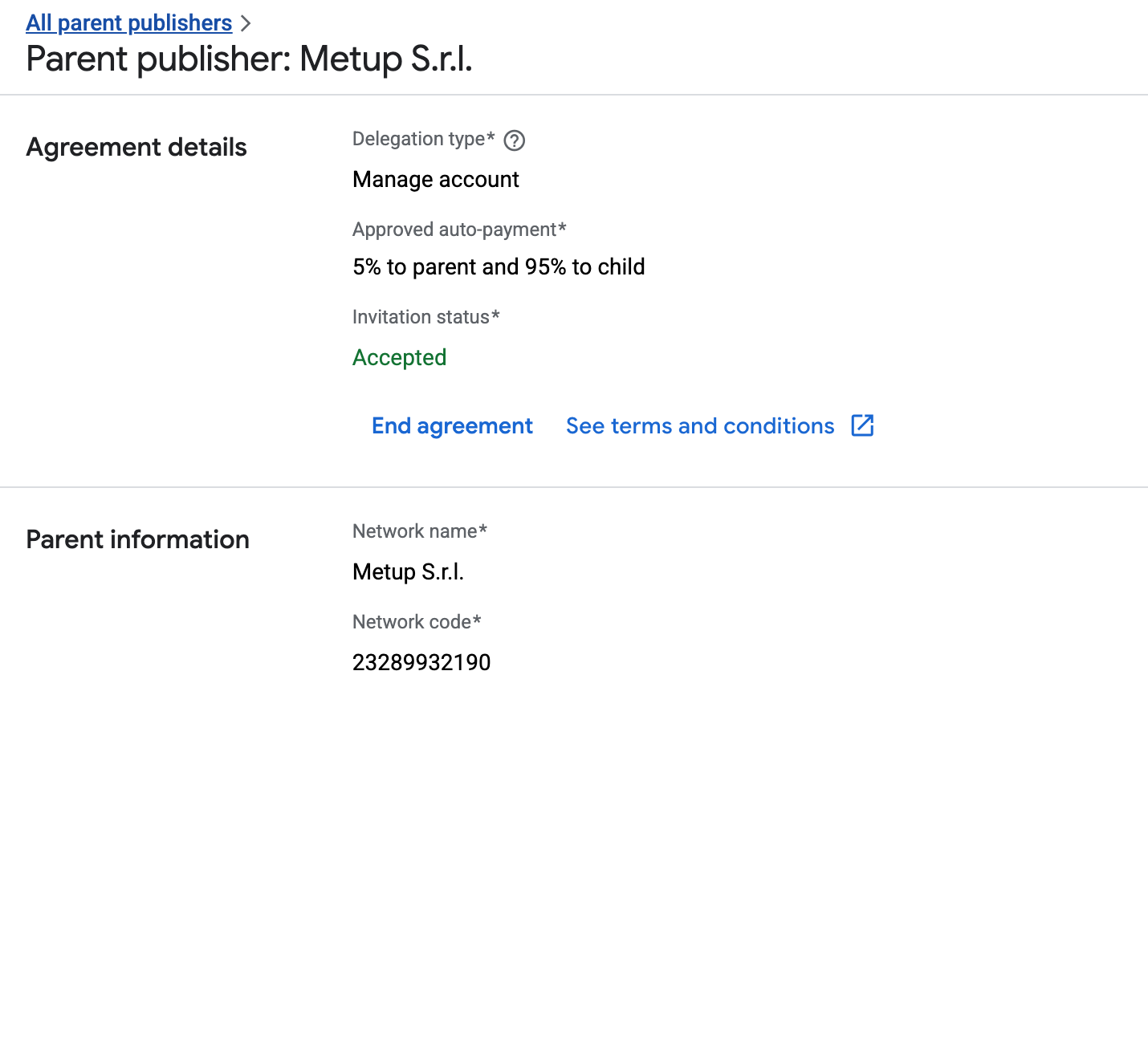
Task: Click the Metup S.r.l. network name value
Action: 408,571
